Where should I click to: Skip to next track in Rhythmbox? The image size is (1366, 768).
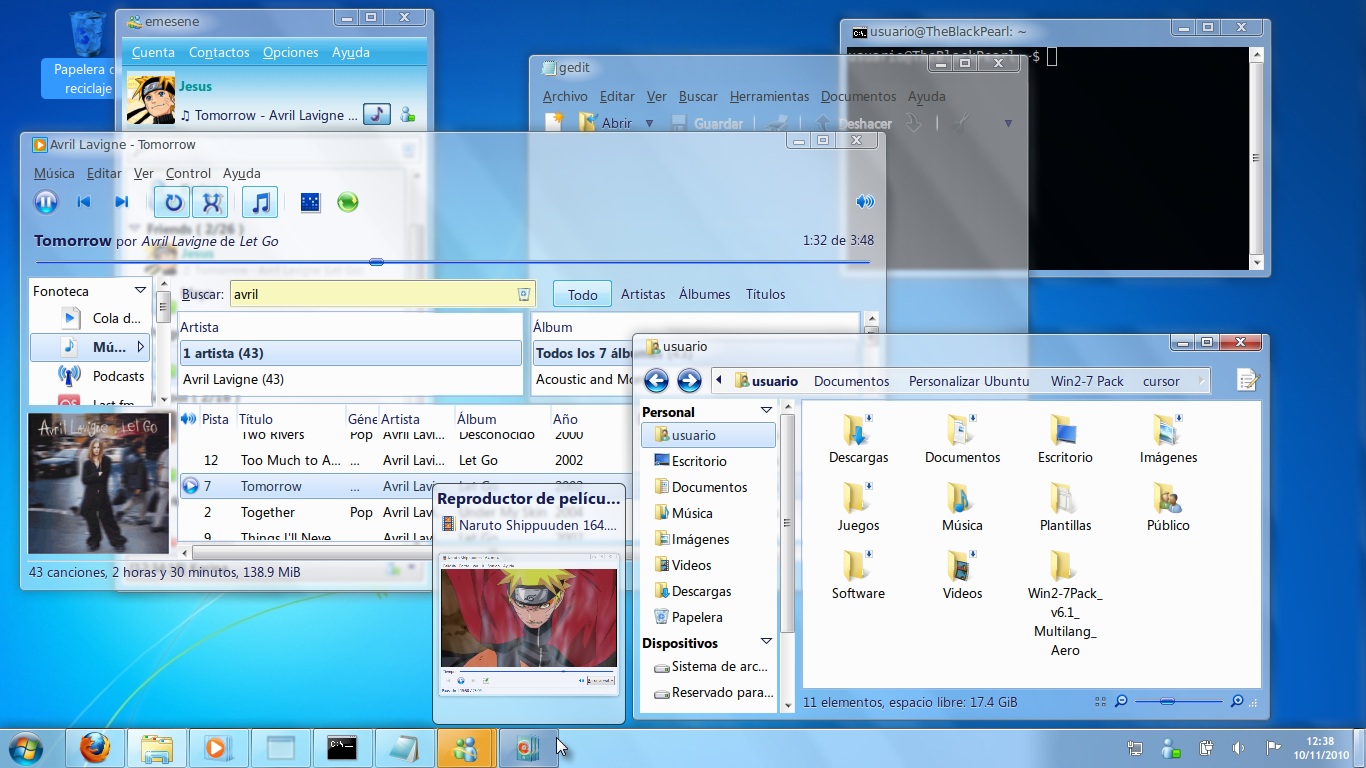click(x=122, y=202)
